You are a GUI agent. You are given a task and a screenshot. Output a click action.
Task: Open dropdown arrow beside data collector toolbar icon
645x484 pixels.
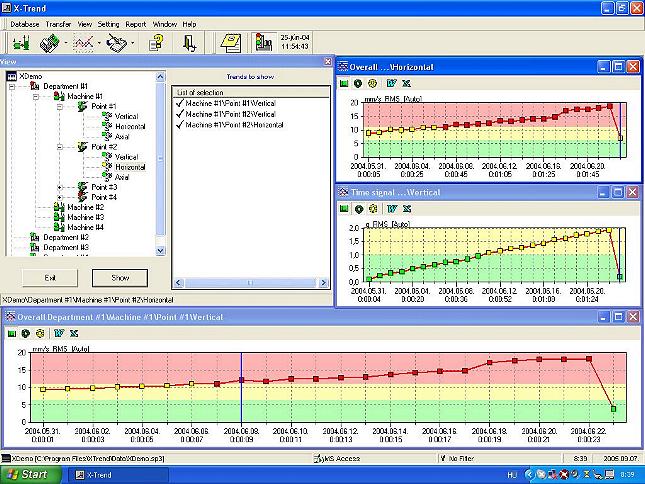(x=66, y=43)
